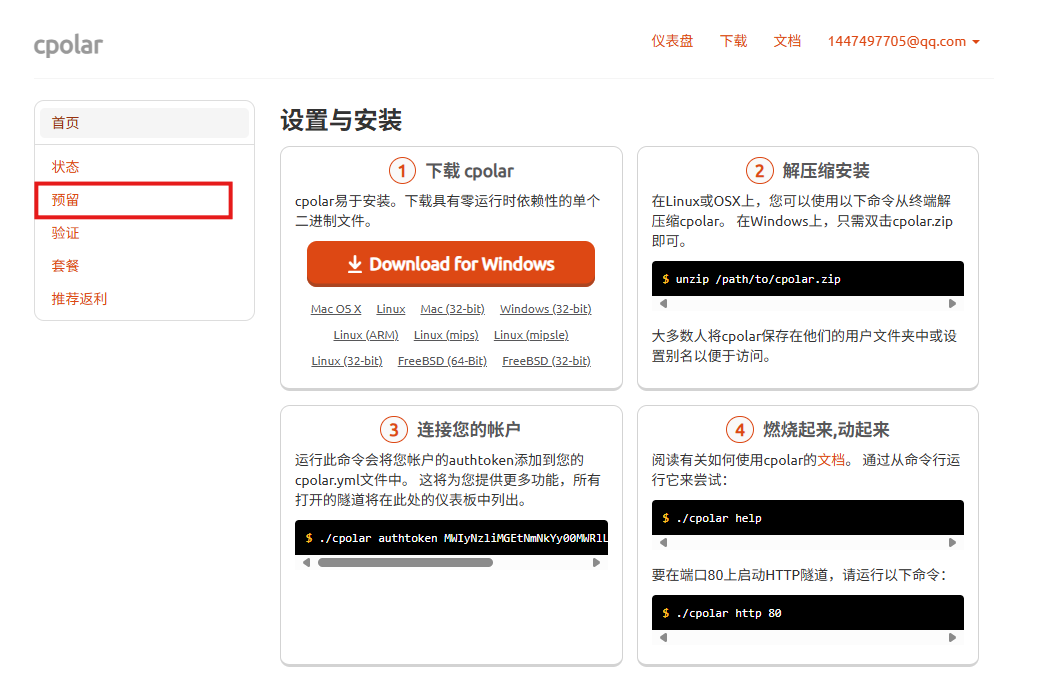Viewport: 1037px width, 679px height.
Task: Click the download icon on the Windows button
Action: coord(354,263)
